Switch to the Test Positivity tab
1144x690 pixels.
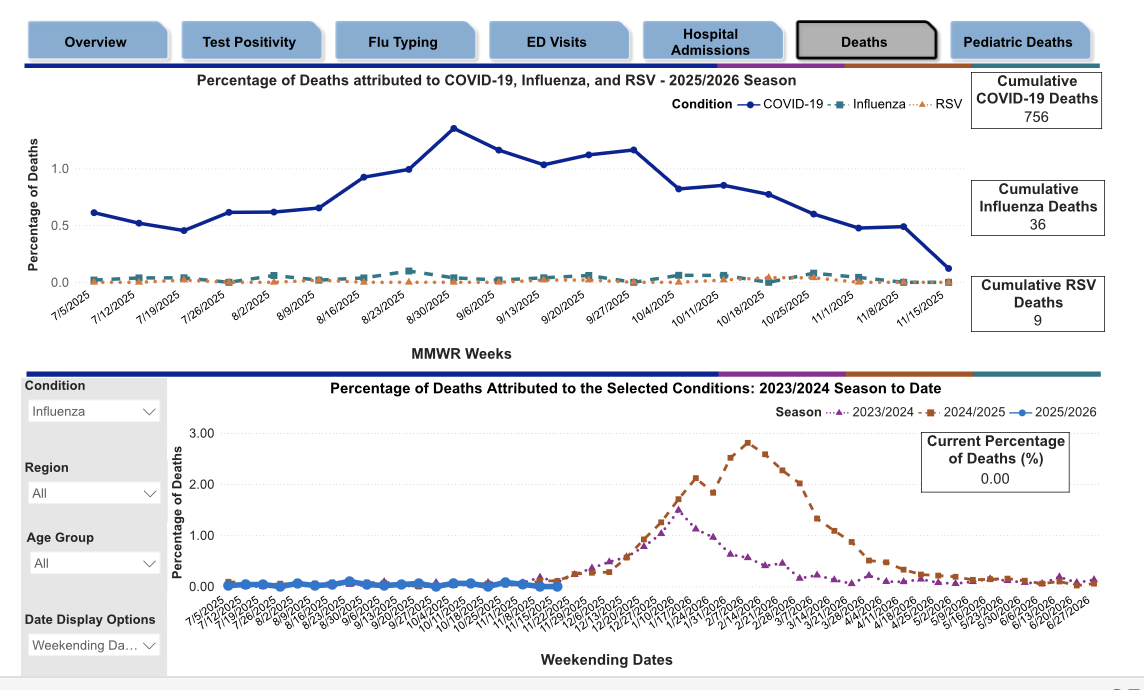tap(249, 42)
